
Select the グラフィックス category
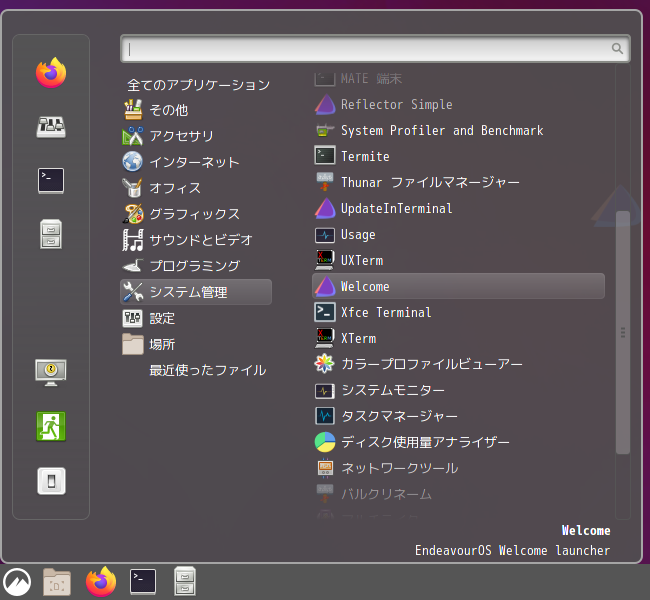(x=196, y=214)
